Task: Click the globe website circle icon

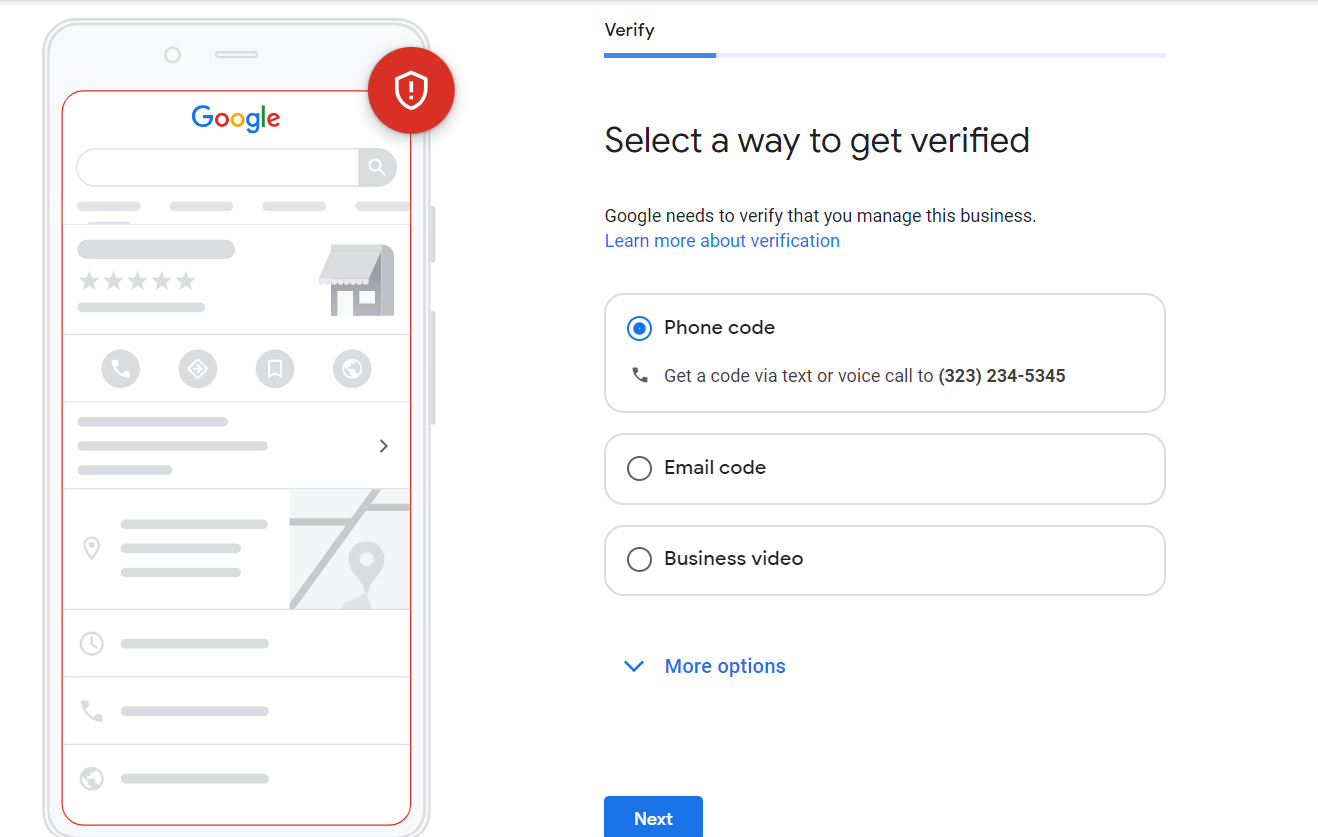Action: coord(352,369)
